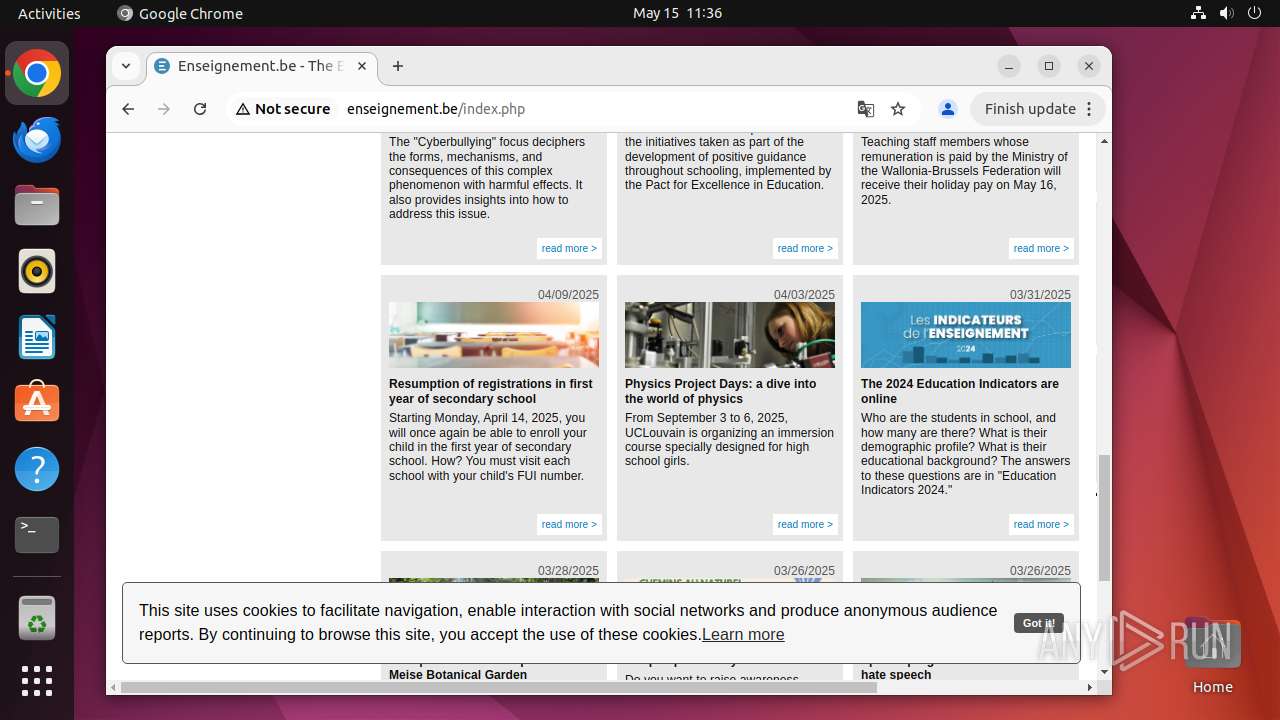Open the Chrome profile avatar
The height and width of the screenshot is (720, 1280).
click(x=948, y=109)
